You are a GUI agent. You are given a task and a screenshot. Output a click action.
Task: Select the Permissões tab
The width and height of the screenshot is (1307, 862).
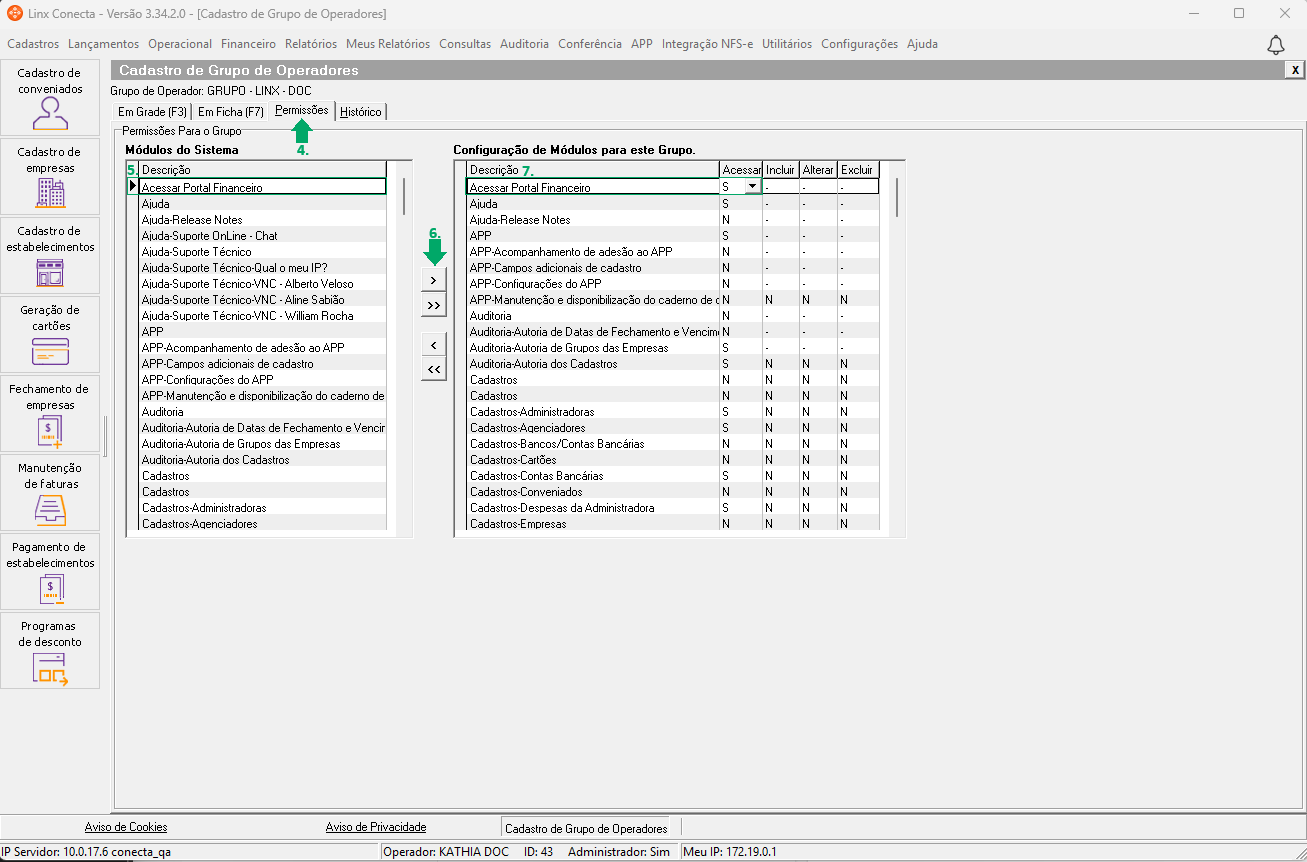[x=301, y=110]
